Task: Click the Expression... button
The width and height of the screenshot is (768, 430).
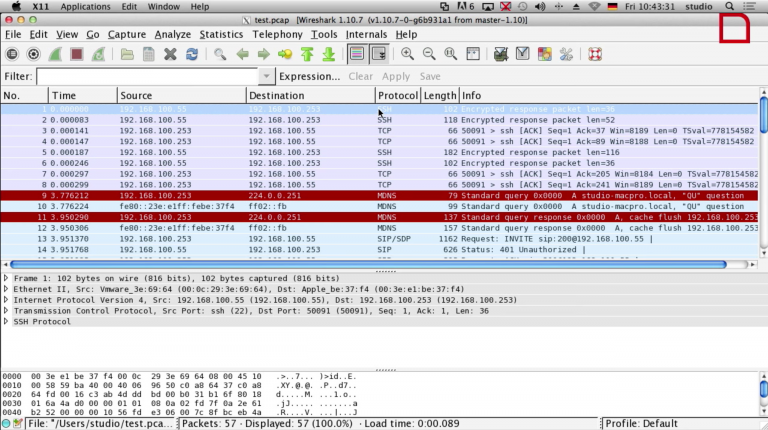Action: tap(309, 76)
